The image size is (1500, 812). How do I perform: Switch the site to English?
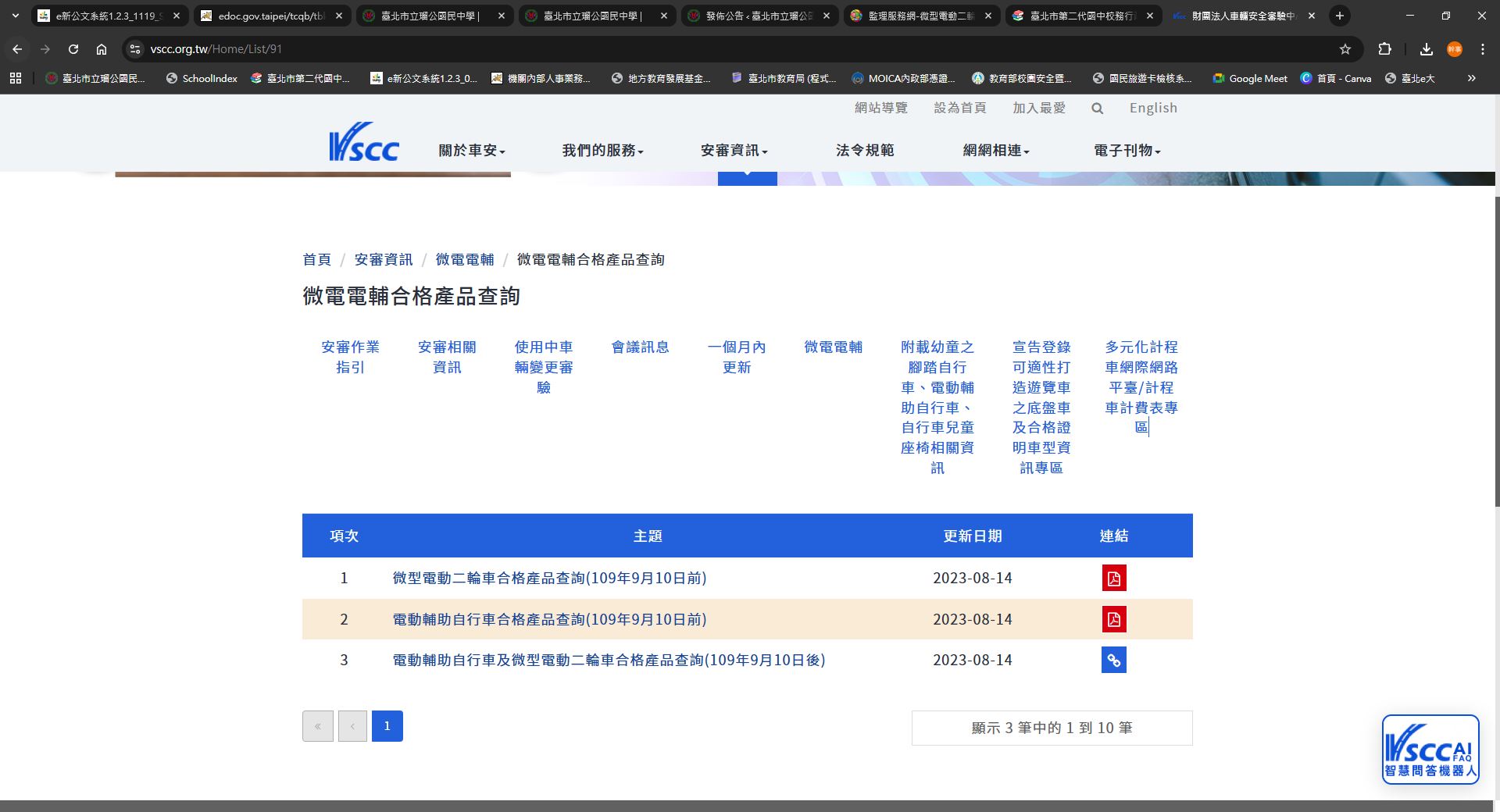[x=1153, y=108]
